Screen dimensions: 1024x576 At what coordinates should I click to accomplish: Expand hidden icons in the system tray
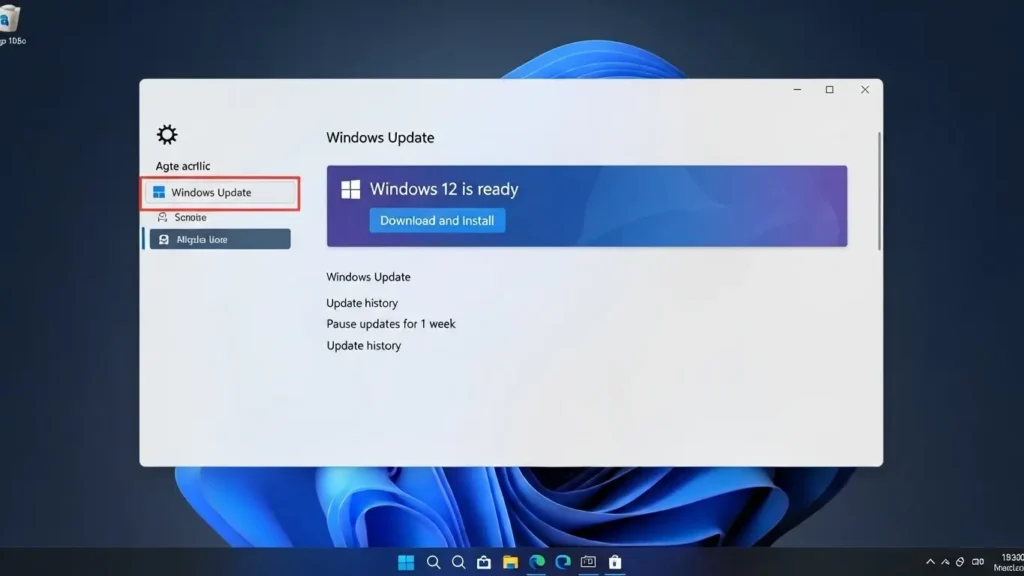tap(930, 561)
